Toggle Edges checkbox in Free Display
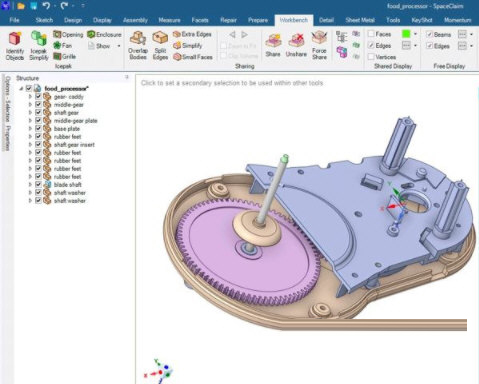The image size is (479, 384). (x=429, y=46)
